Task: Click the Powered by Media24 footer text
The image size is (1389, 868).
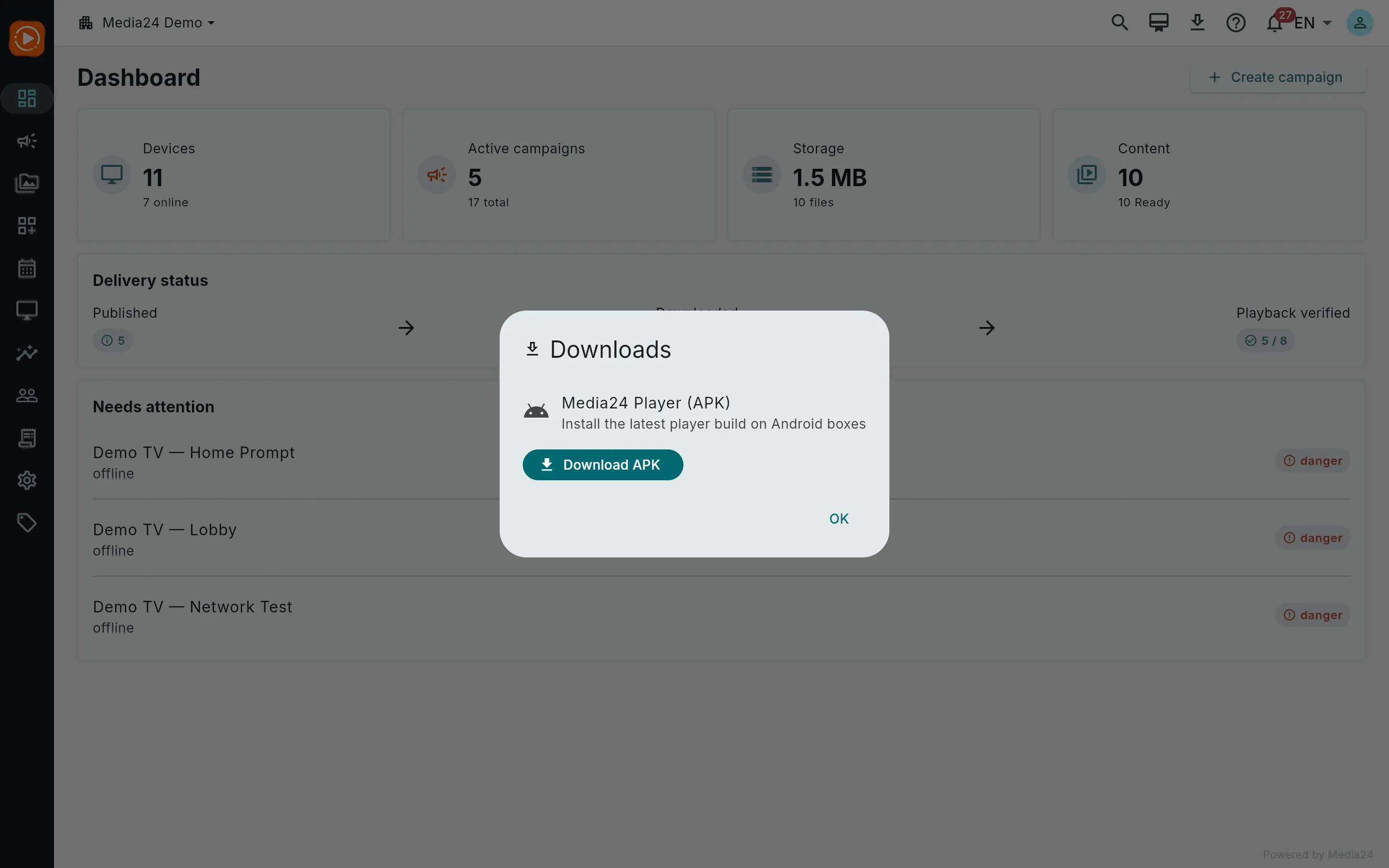Action: (1318, 854)
